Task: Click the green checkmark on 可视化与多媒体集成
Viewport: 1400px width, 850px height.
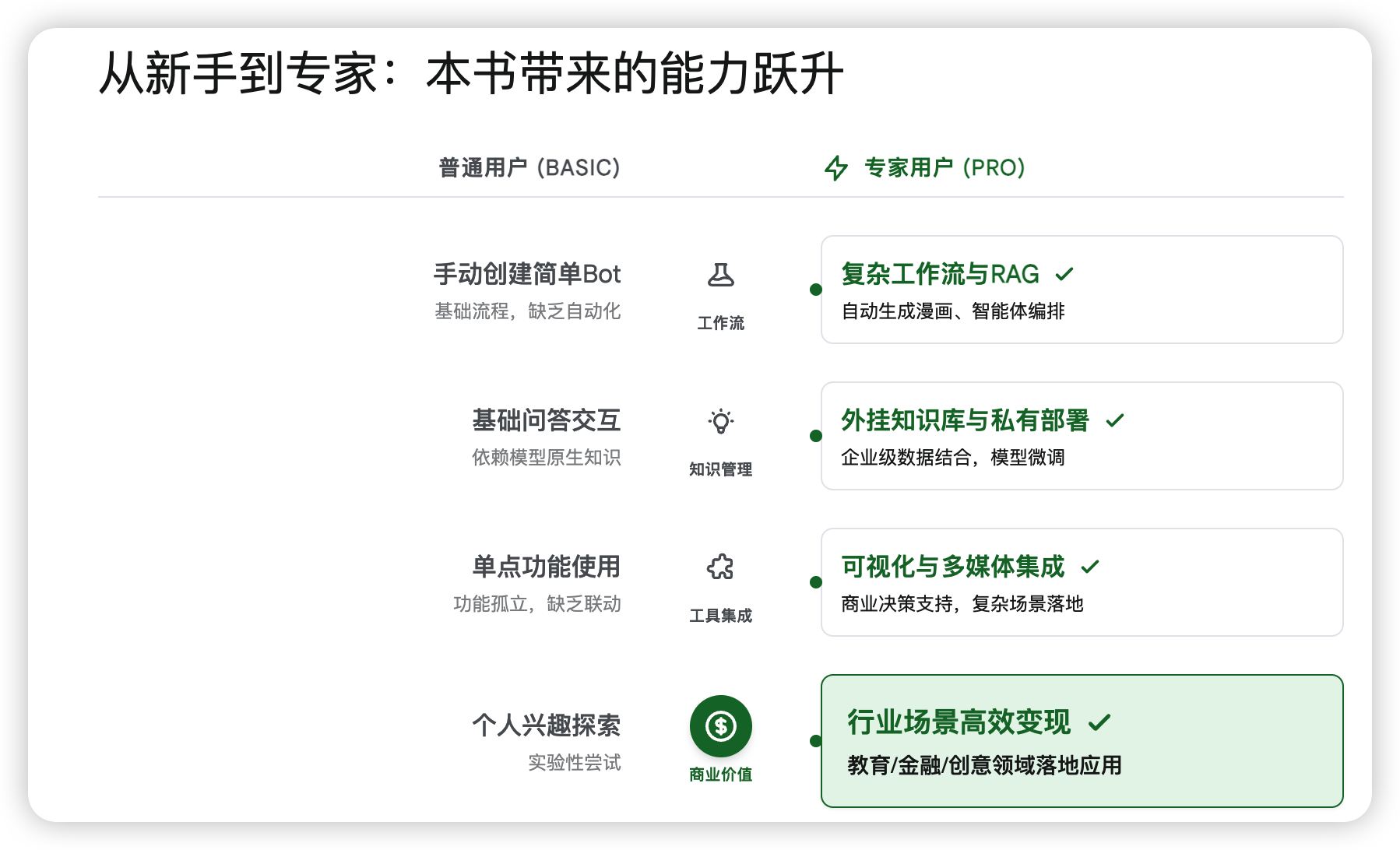Action: [x=1091, y=567]
